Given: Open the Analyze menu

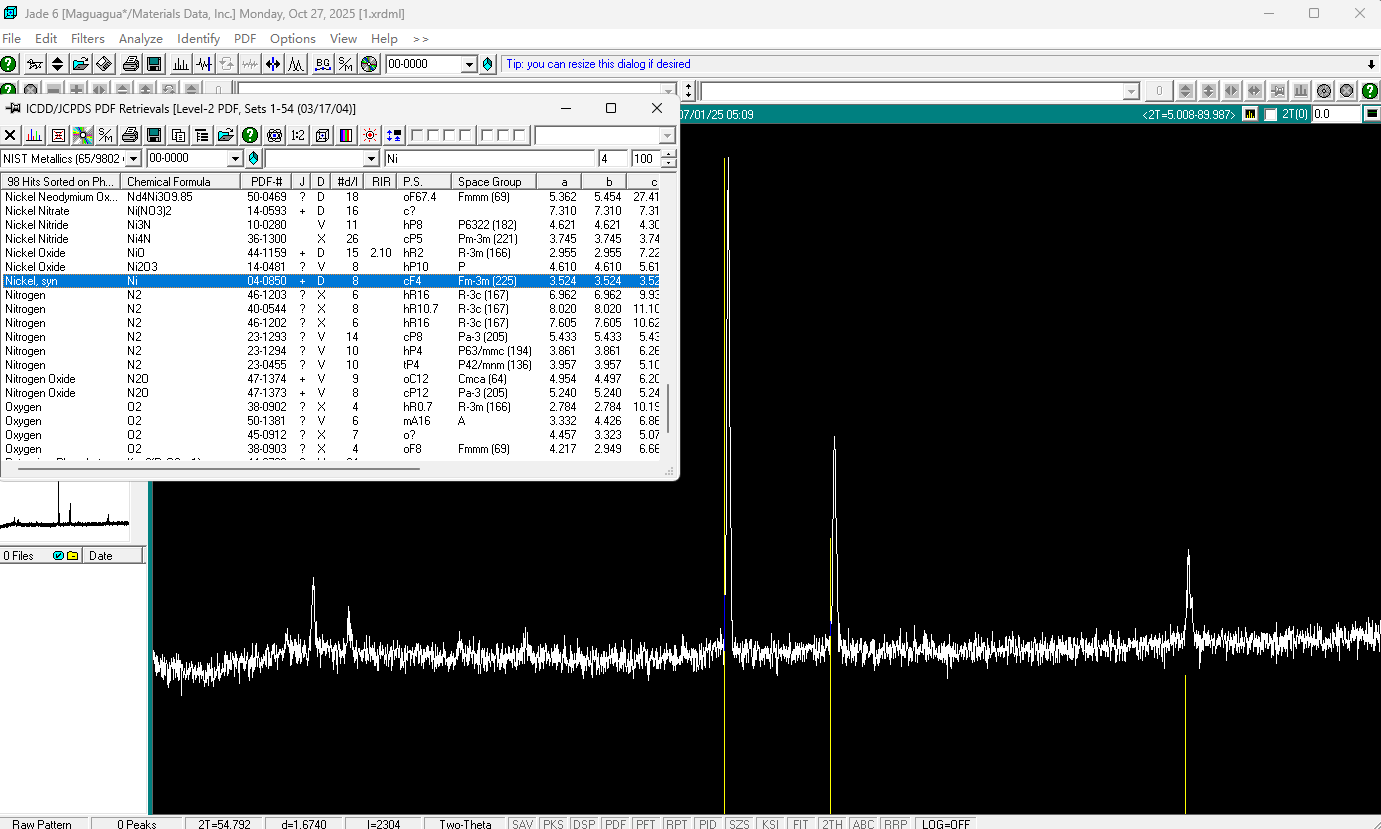Looking at the screenshot, I should coord(140,38).
